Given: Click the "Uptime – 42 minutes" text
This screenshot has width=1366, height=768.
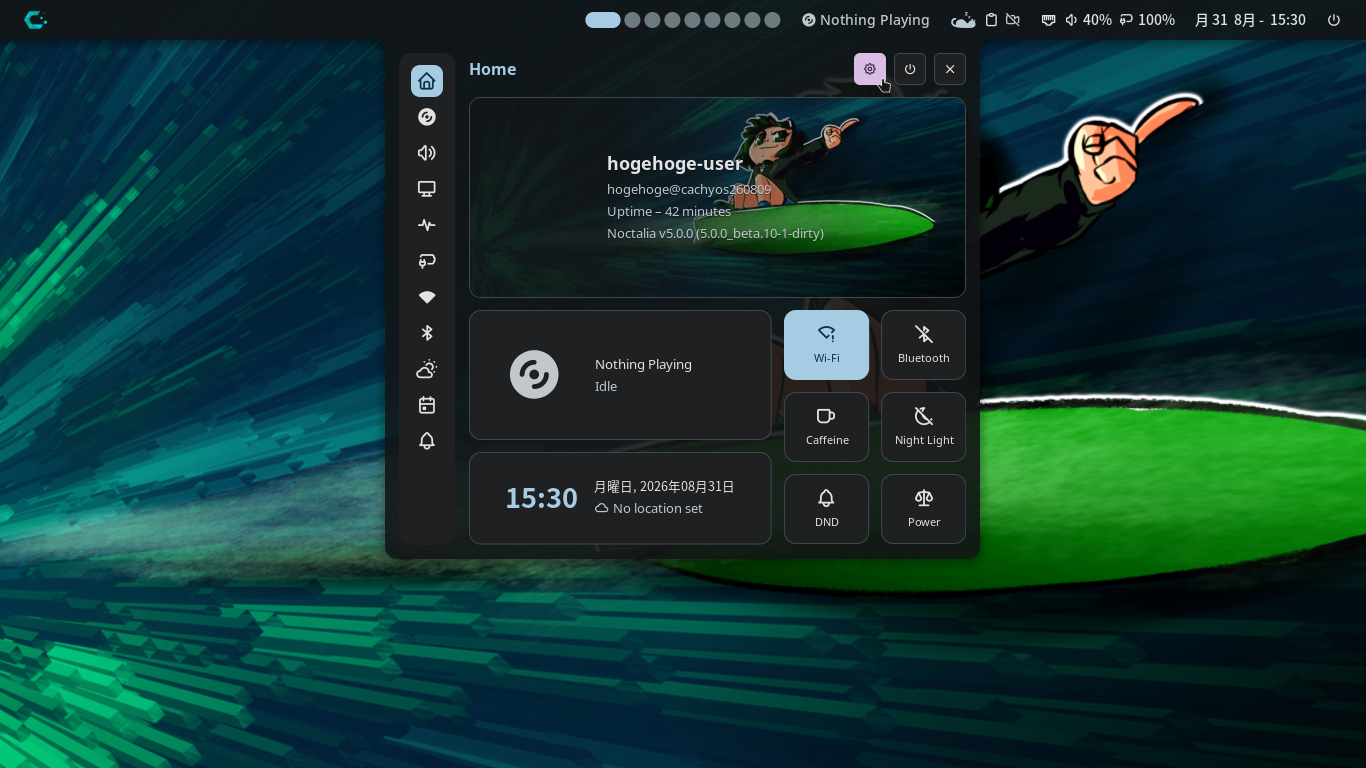Looking at the screenshot, I should coord(669,211).
